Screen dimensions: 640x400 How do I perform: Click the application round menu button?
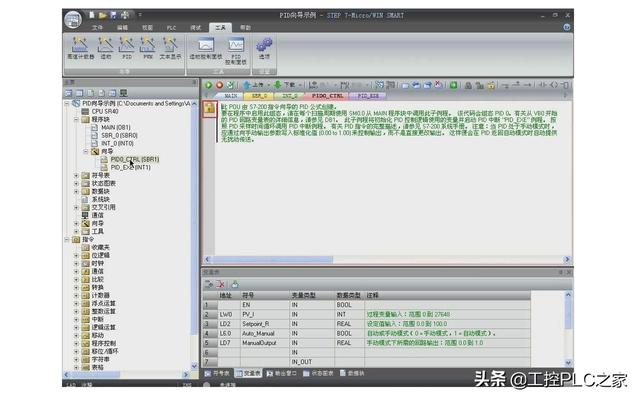[73, 19]
